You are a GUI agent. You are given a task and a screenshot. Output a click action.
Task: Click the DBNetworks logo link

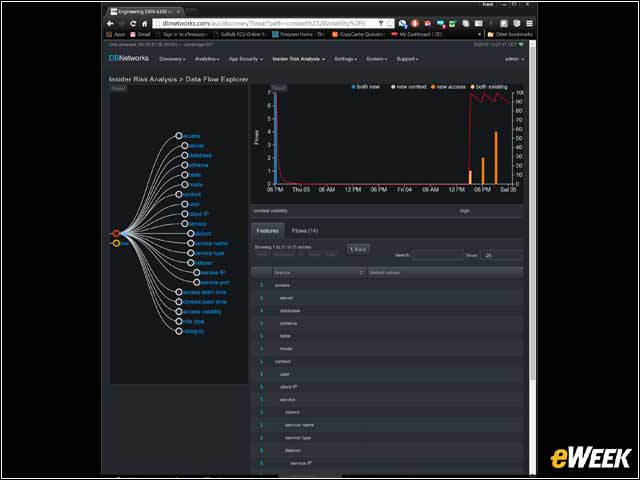(x=129, y=58)
